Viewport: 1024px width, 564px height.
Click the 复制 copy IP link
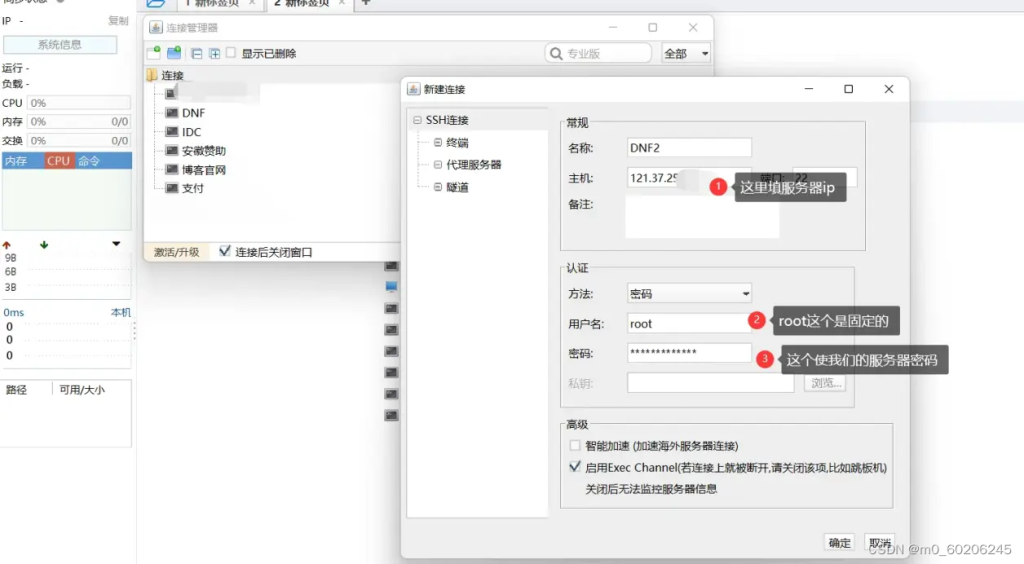[x=118, y=21]
